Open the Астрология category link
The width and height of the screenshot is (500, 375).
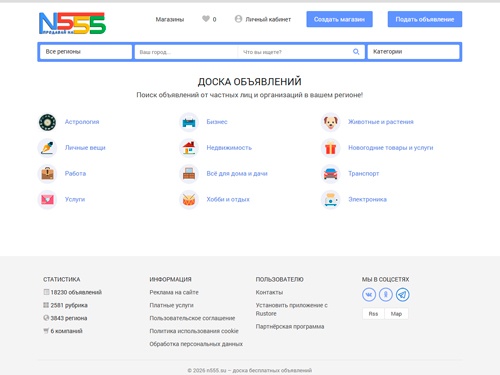pyautogui.click(x=82, y=122)
